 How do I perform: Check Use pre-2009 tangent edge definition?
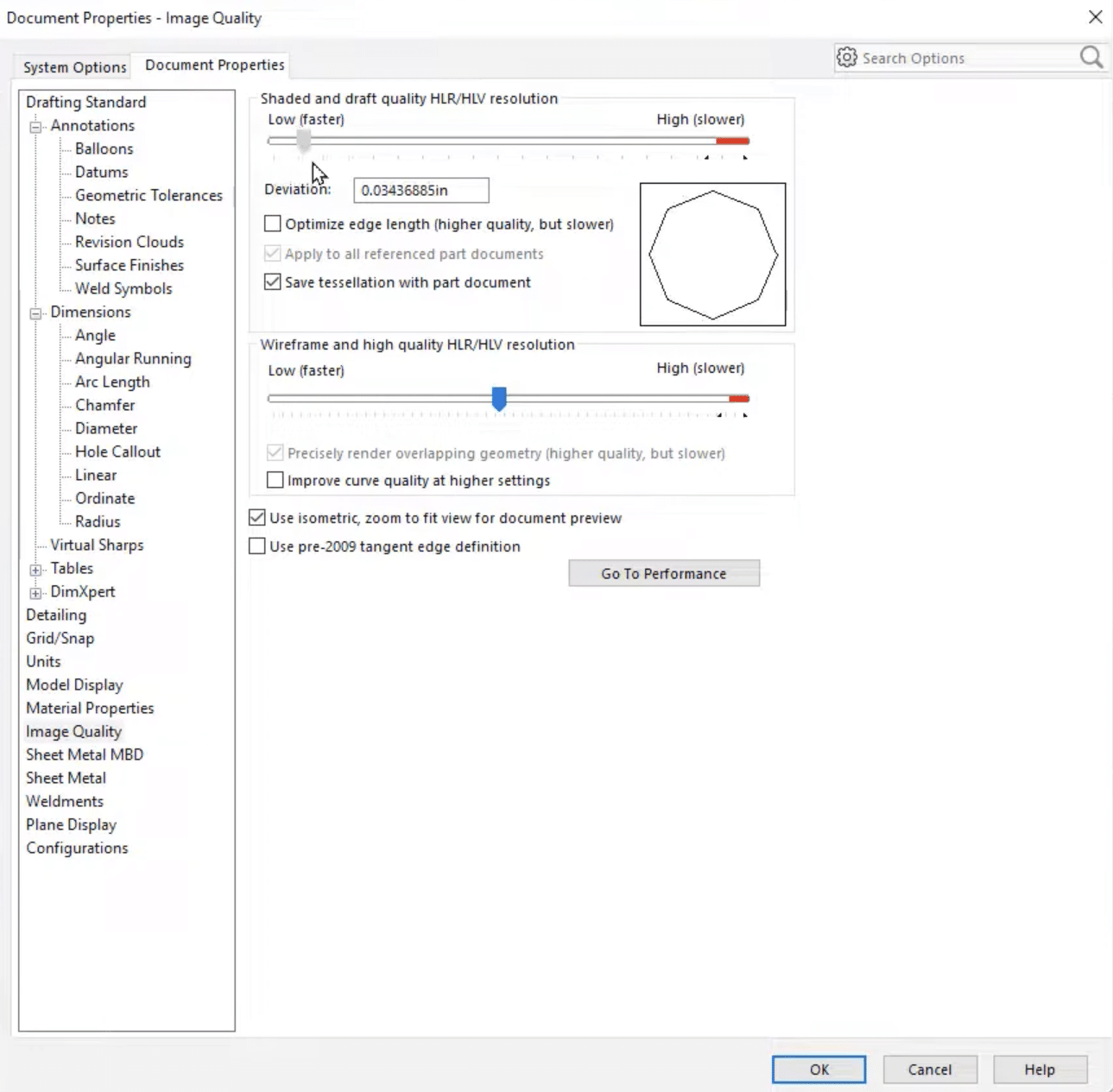coord(256,545)
